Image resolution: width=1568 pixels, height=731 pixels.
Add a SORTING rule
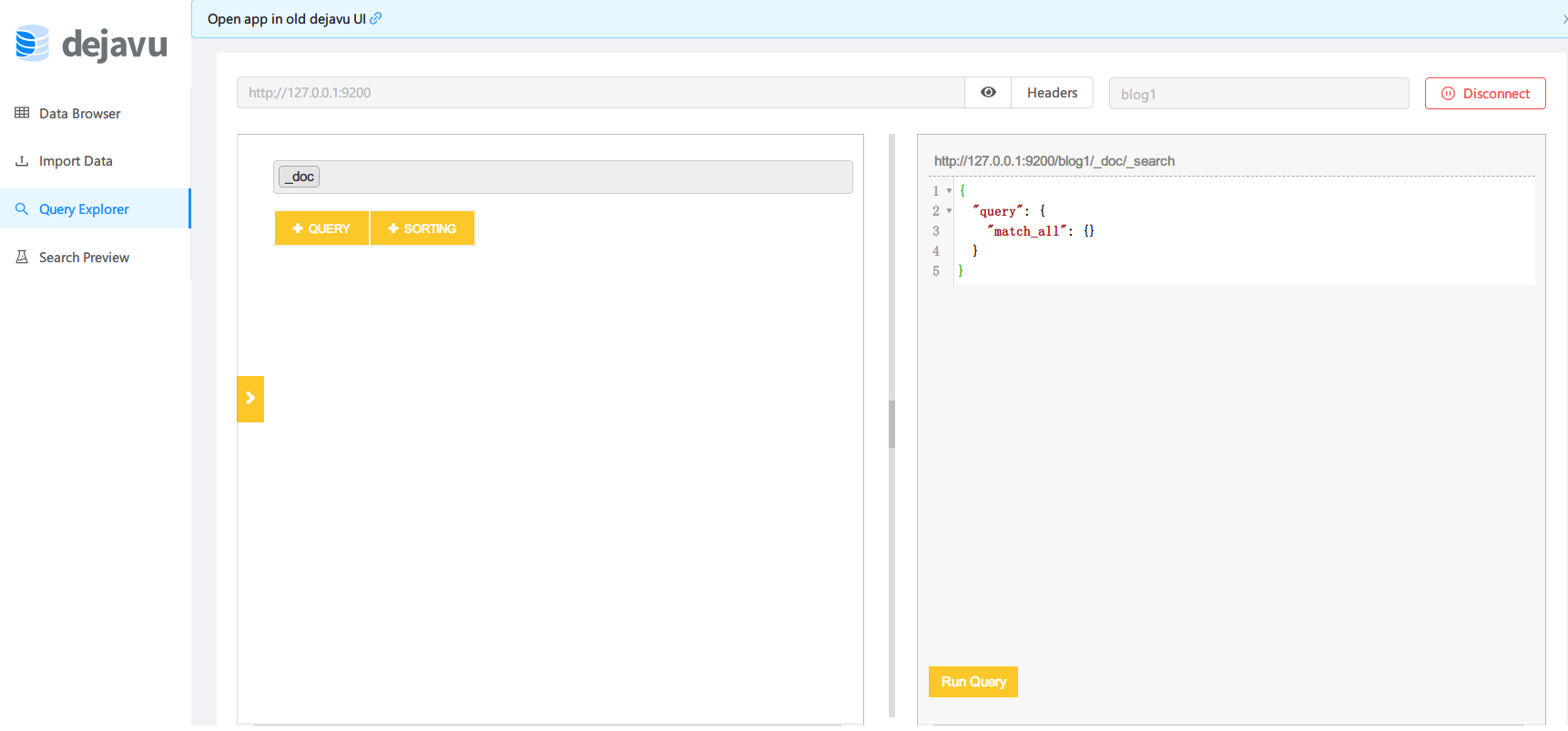[423, 228]
